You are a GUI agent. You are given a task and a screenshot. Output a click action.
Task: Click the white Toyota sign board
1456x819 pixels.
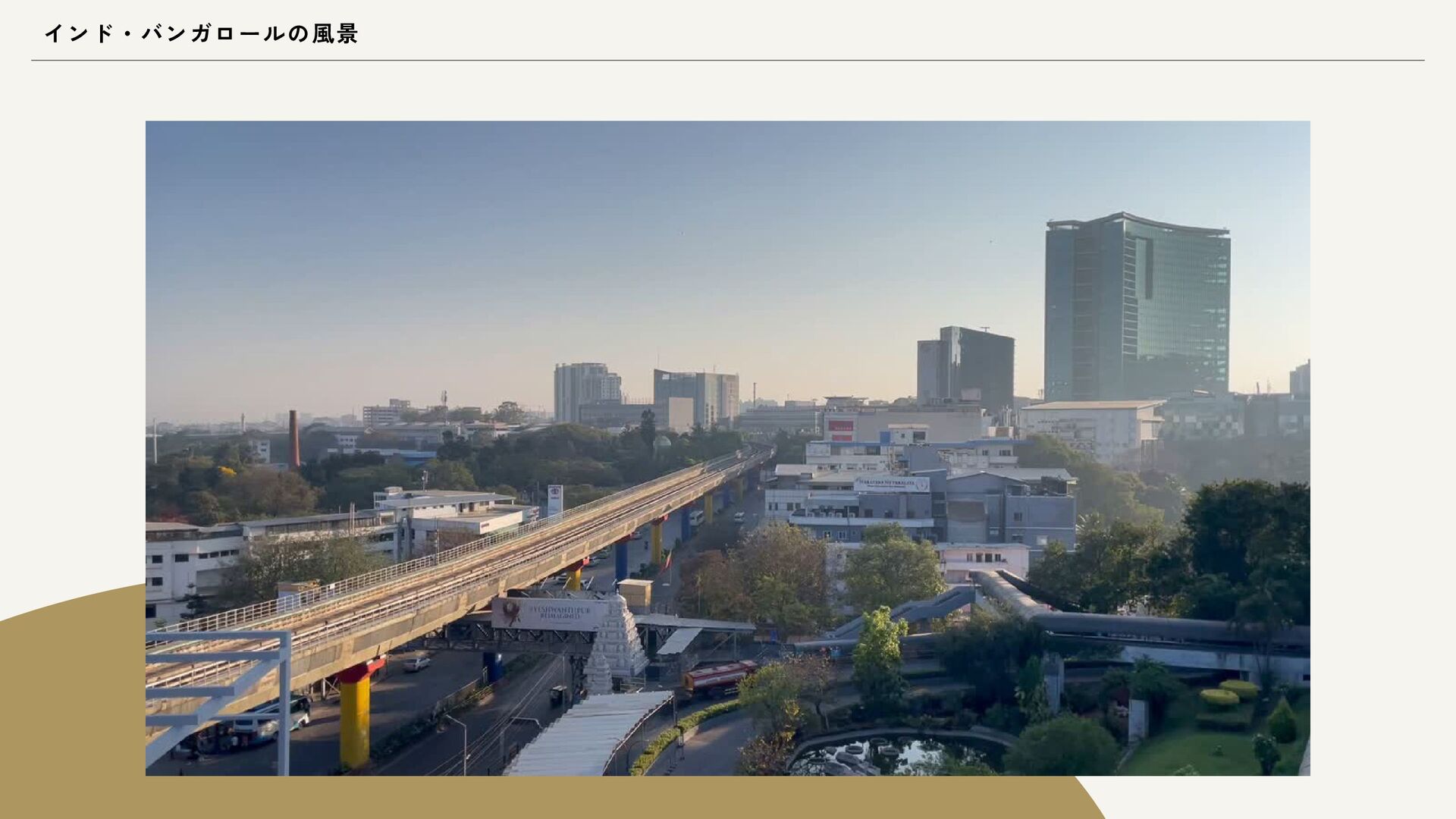tap(555, 499)
